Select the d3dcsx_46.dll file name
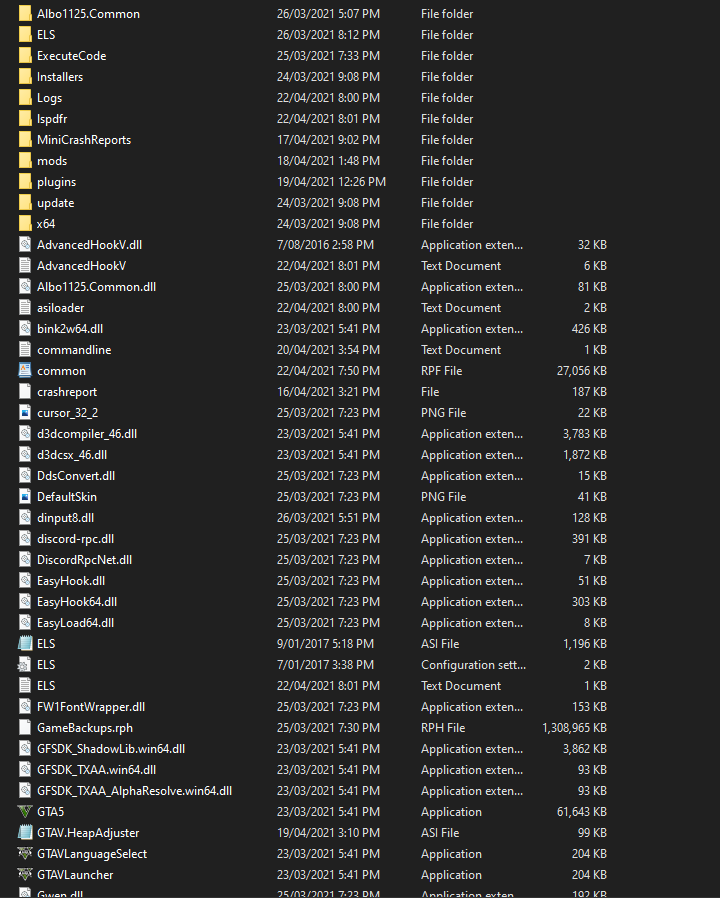The image size is (720, 898). click(72, 455)
